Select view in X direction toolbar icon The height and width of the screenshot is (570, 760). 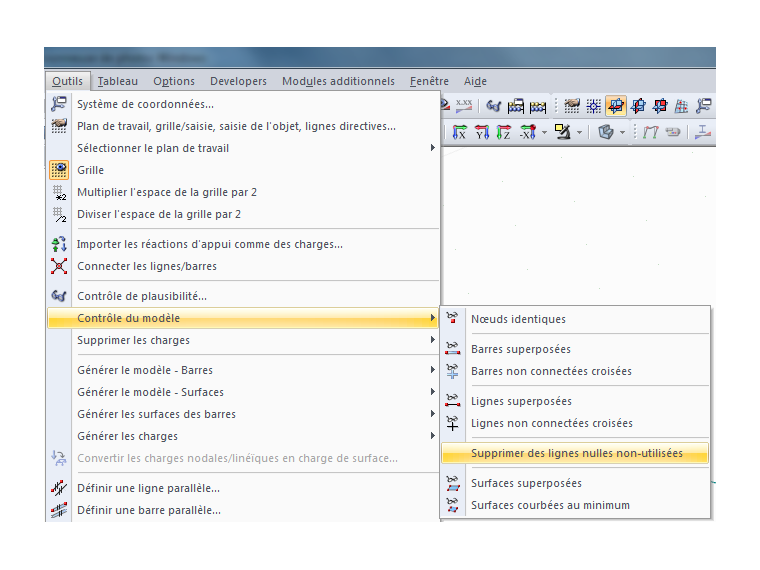pos(459,132)
